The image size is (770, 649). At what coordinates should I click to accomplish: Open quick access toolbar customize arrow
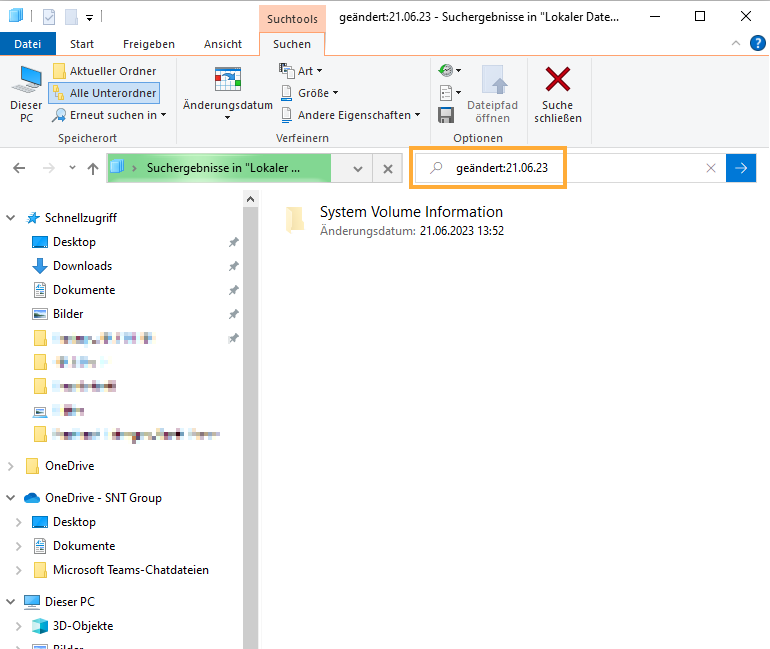[x=89, y=18]
